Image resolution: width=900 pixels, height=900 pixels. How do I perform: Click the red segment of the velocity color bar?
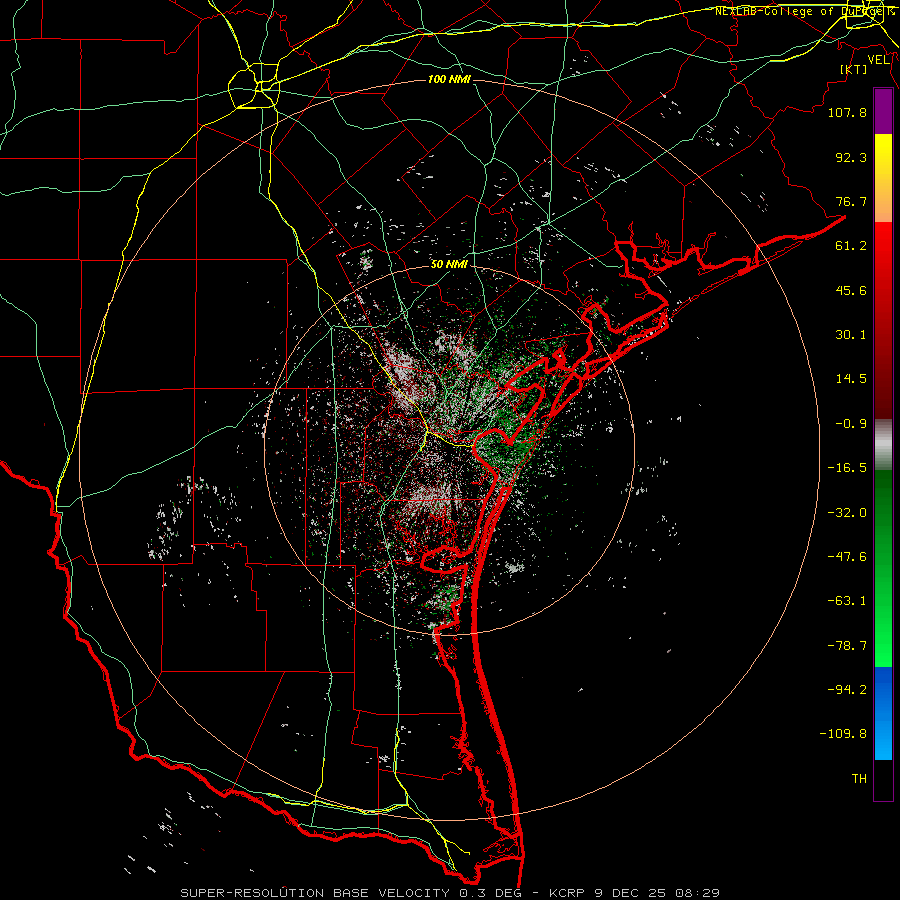[883, 320]
